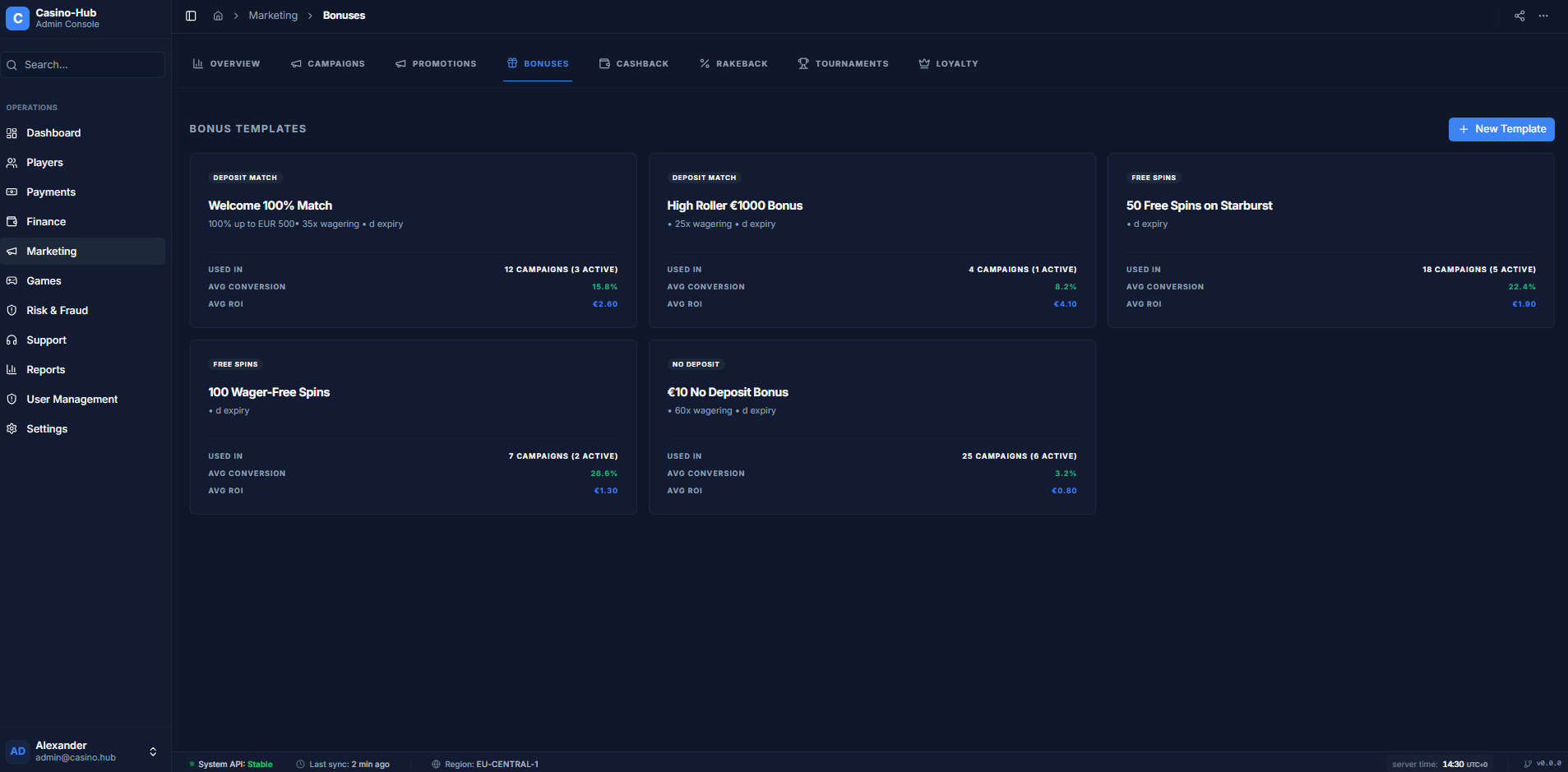The width and height of the screenshot is (1568, 772).
Task: Expand the Alexander account switcher
Action: 153,751
